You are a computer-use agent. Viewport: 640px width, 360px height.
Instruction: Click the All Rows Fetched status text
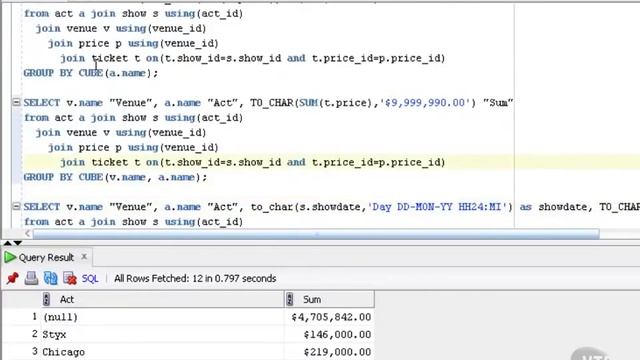coord(195,279)
